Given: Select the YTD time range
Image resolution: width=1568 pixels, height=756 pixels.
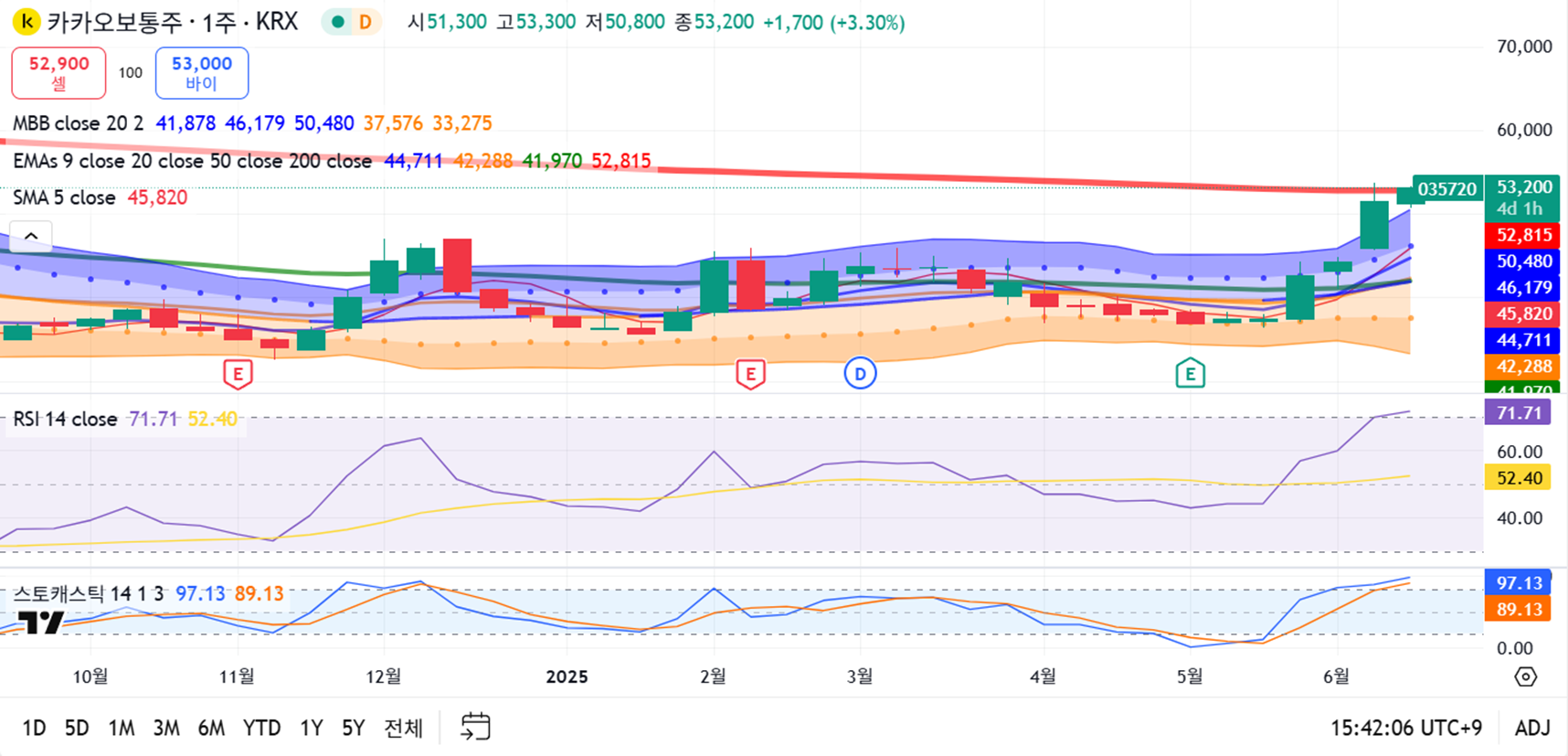Looking at the screenshot, I should [x=262, y=728].
